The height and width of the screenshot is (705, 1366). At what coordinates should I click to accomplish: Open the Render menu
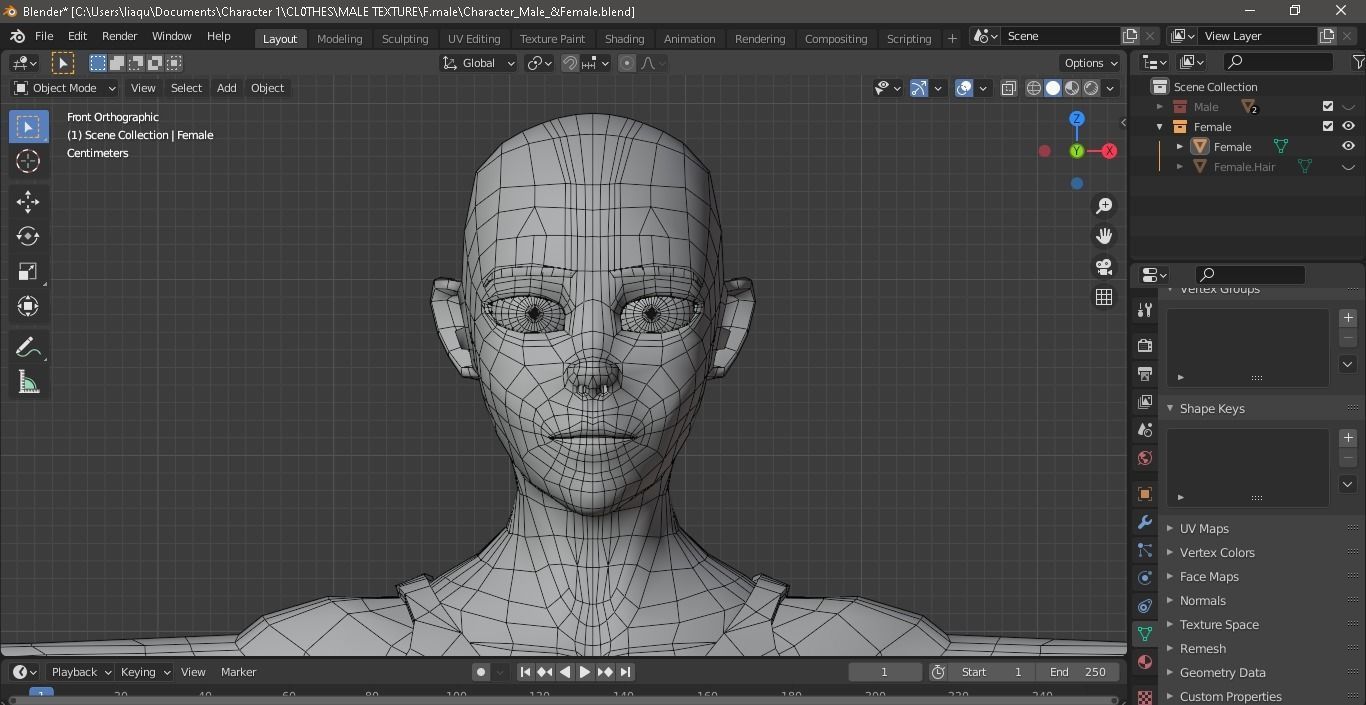(119, 36)
